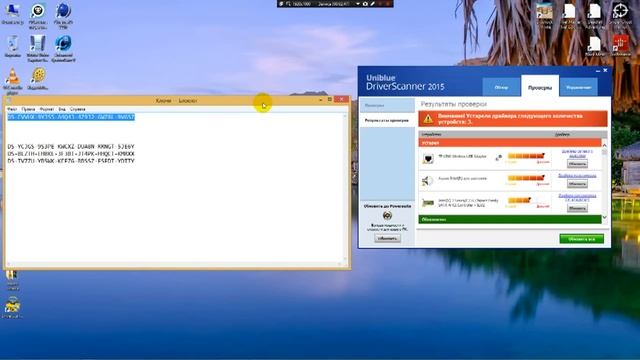The image size is (640, 360).
Task: Click the driver age bar for the SATA controller
Action: coord(519,200)
